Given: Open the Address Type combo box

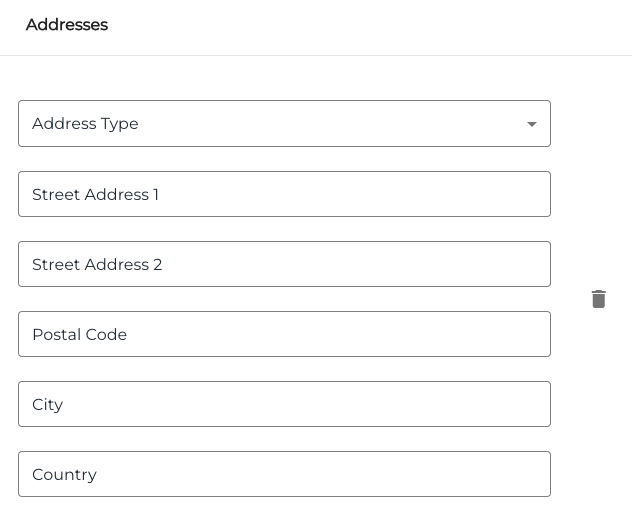Looking at the screenshot, I should click(x=284, y=124).
